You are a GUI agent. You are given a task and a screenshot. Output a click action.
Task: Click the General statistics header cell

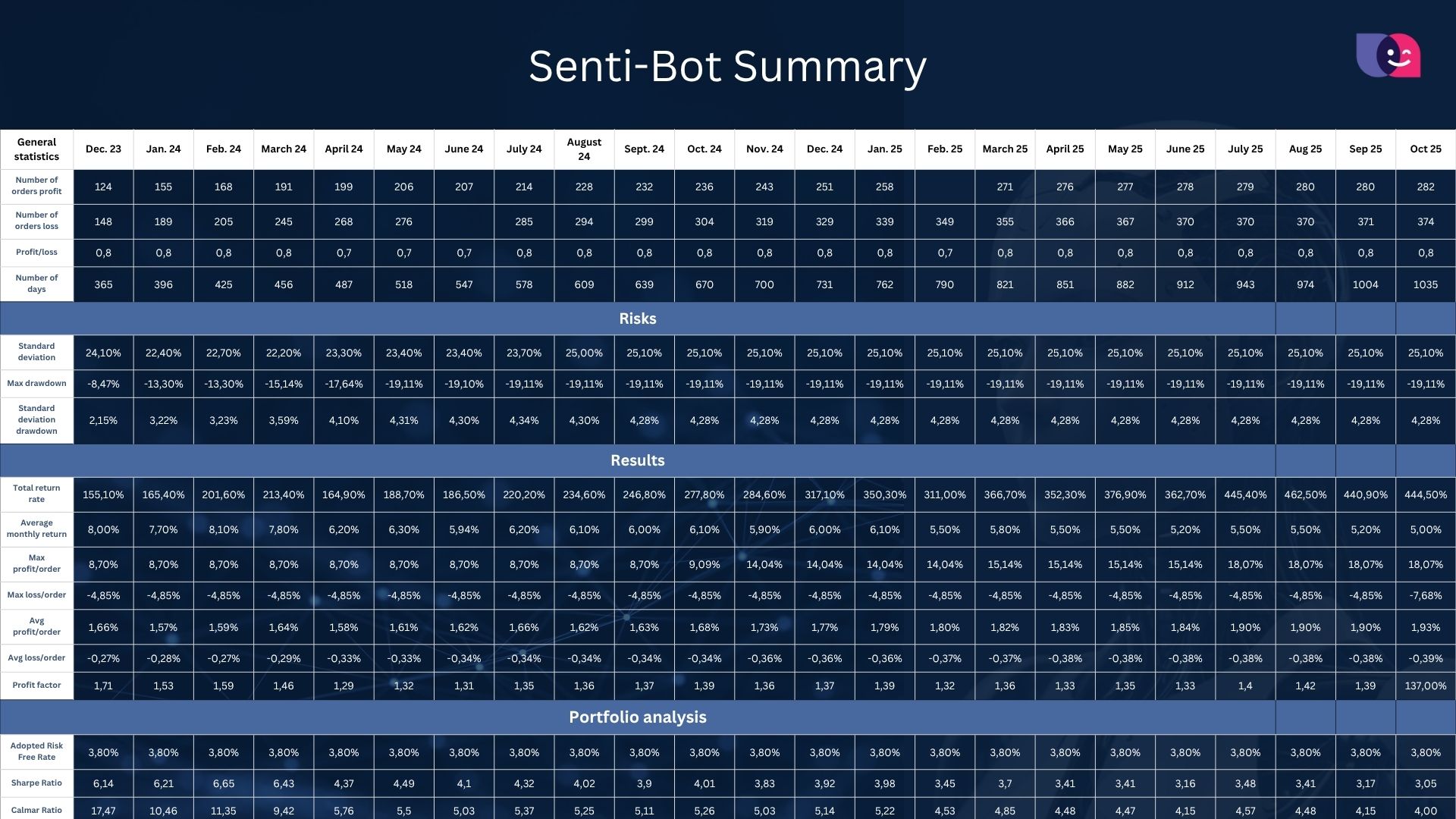click(36, 149)
